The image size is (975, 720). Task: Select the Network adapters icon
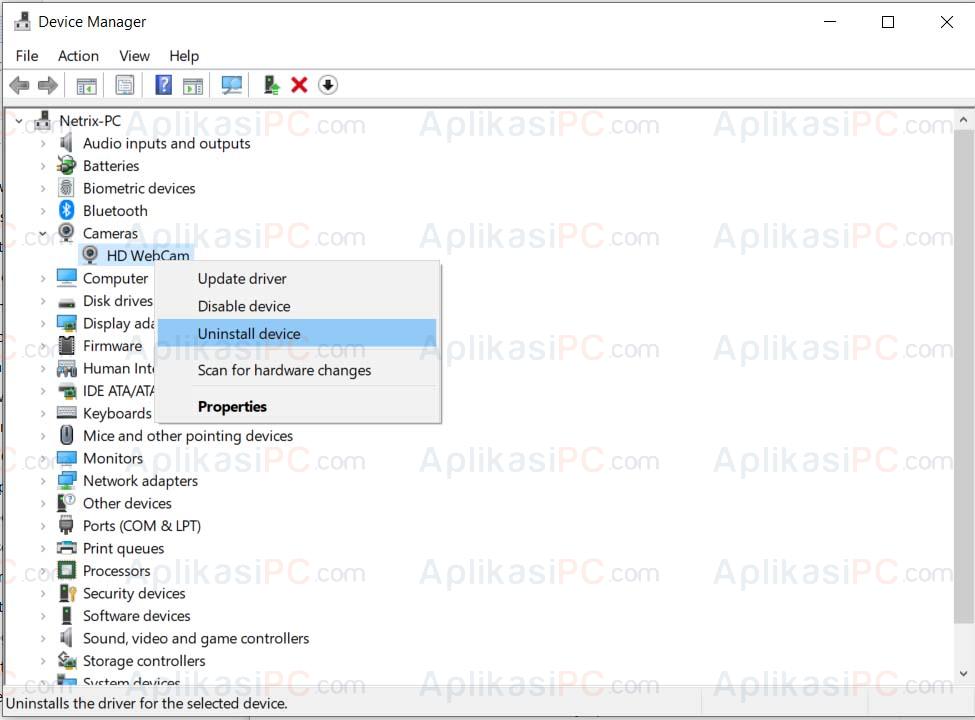[67, 480]
